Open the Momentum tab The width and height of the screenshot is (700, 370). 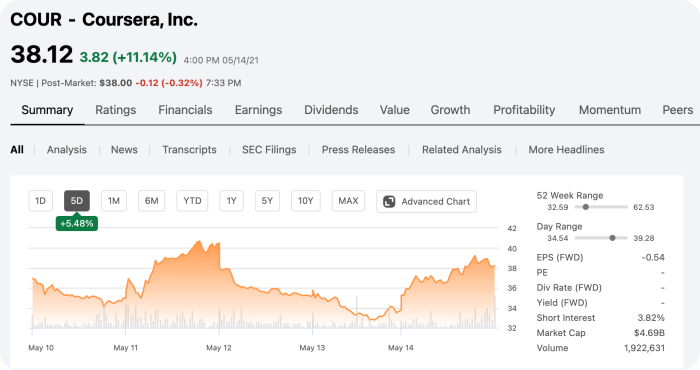[610, 110]
